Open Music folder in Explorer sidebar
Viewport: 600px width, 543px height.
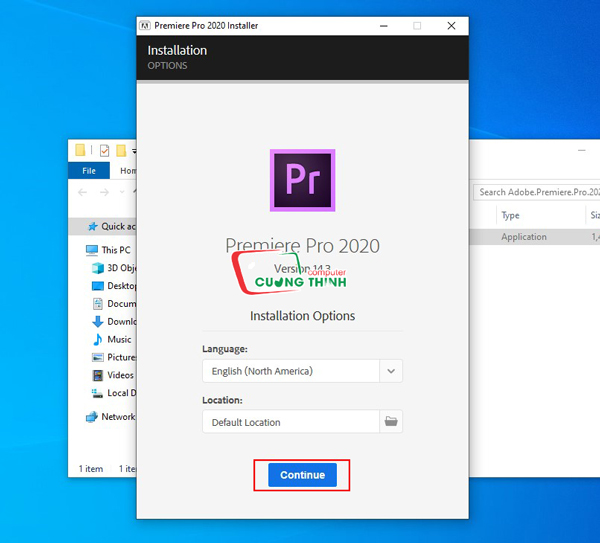point(112,339)
